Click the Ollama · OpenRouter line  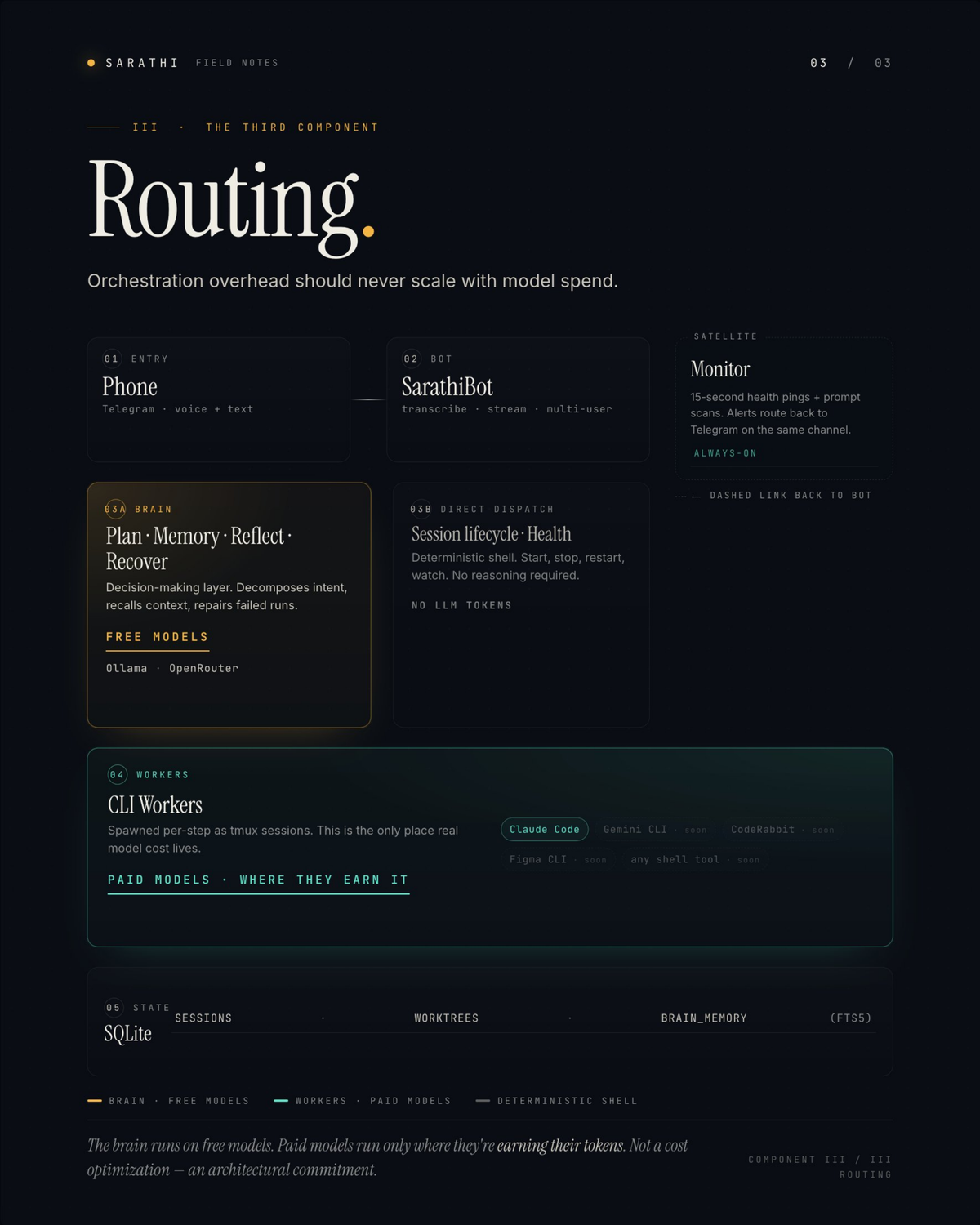click(172, 668)
